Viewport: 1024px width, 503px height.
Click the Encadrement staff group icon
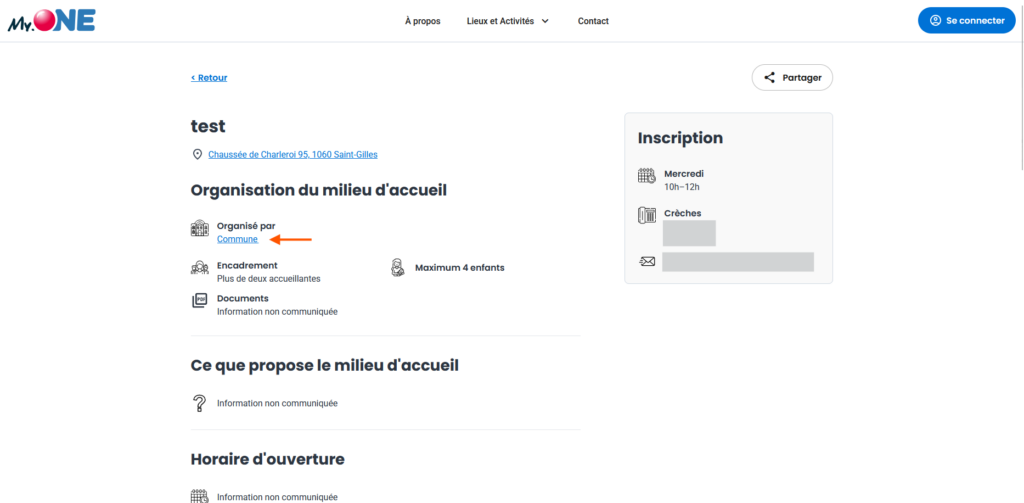(x=199, y=268)
